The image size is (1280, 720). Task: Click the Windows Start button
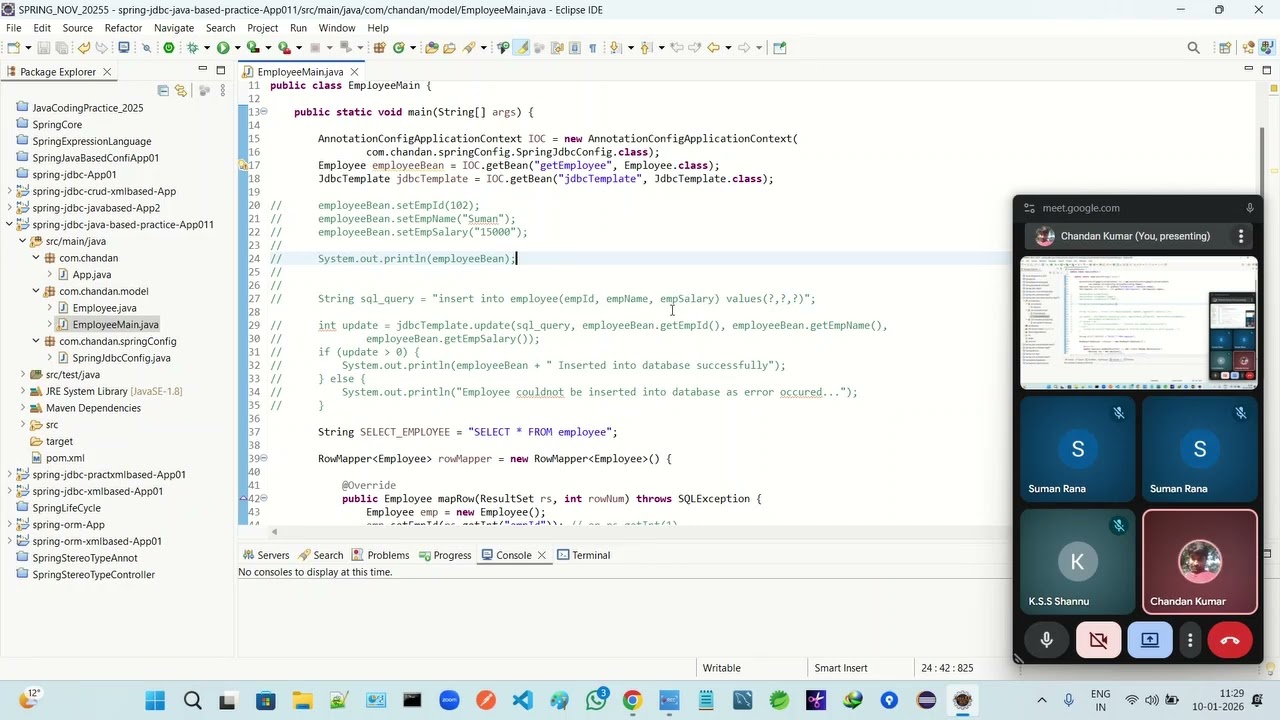[x=155, y=701]
